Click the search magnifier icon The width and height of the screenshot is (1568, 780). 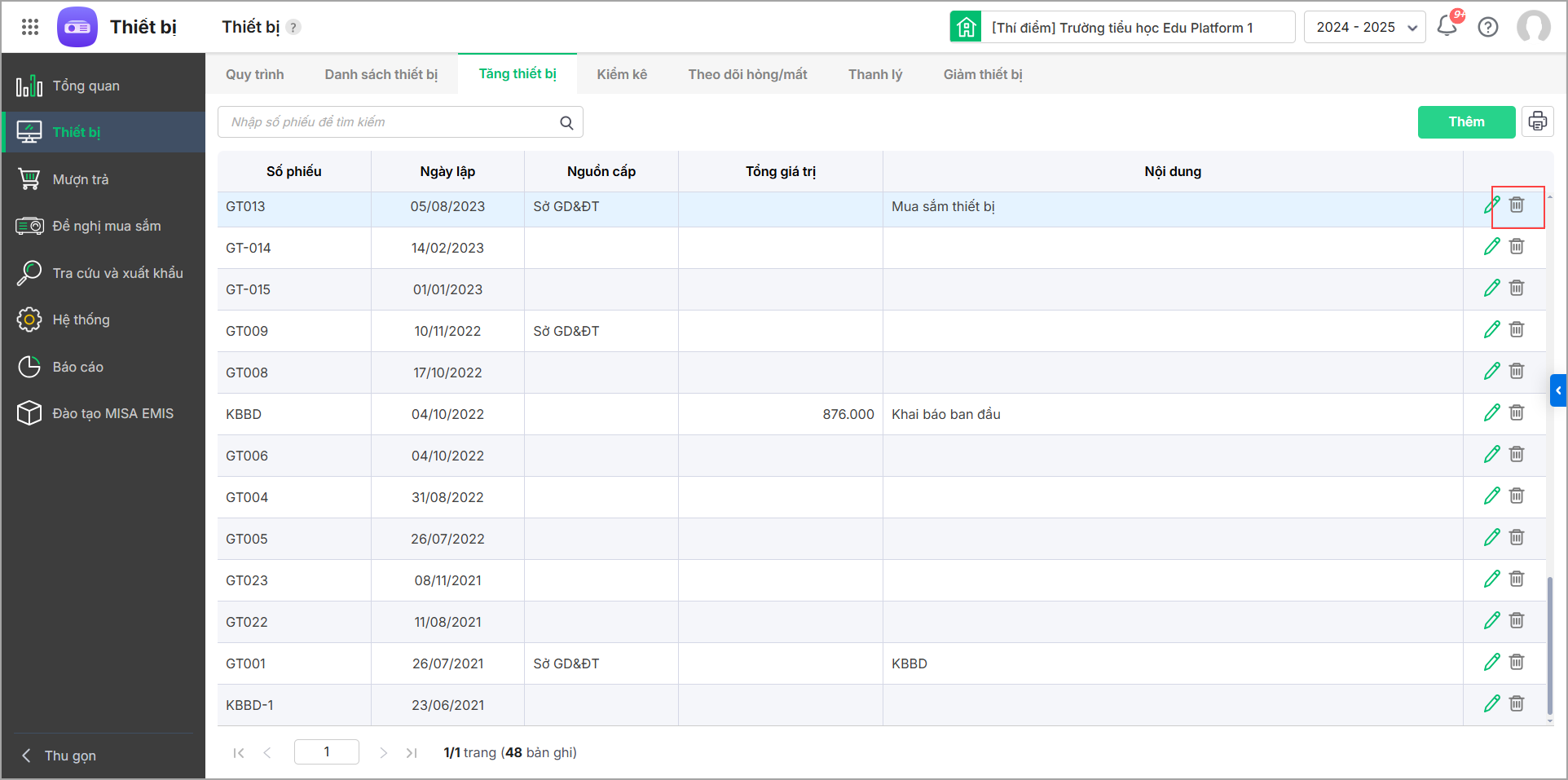tap(566, 122)
